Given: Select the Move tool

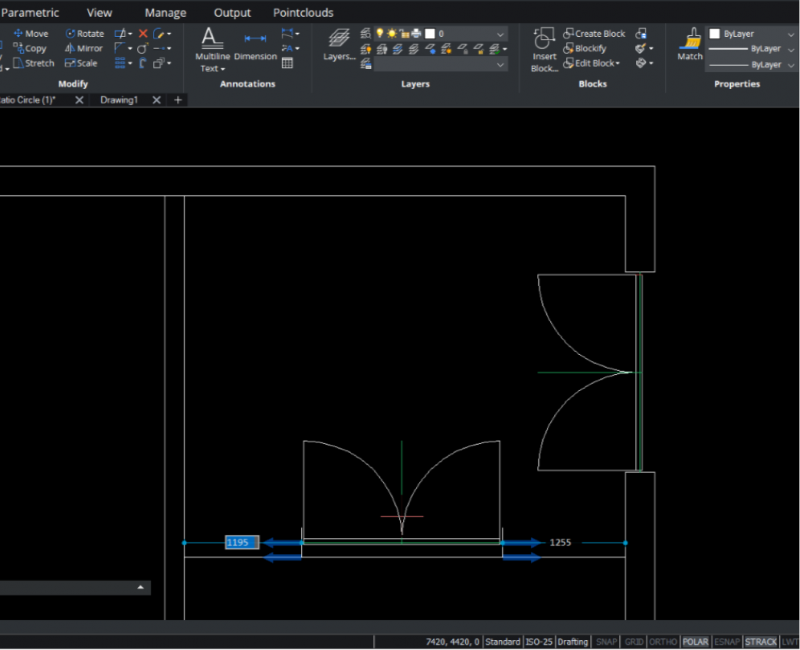Looking at the screenshot, I should (x=30, y=33).
